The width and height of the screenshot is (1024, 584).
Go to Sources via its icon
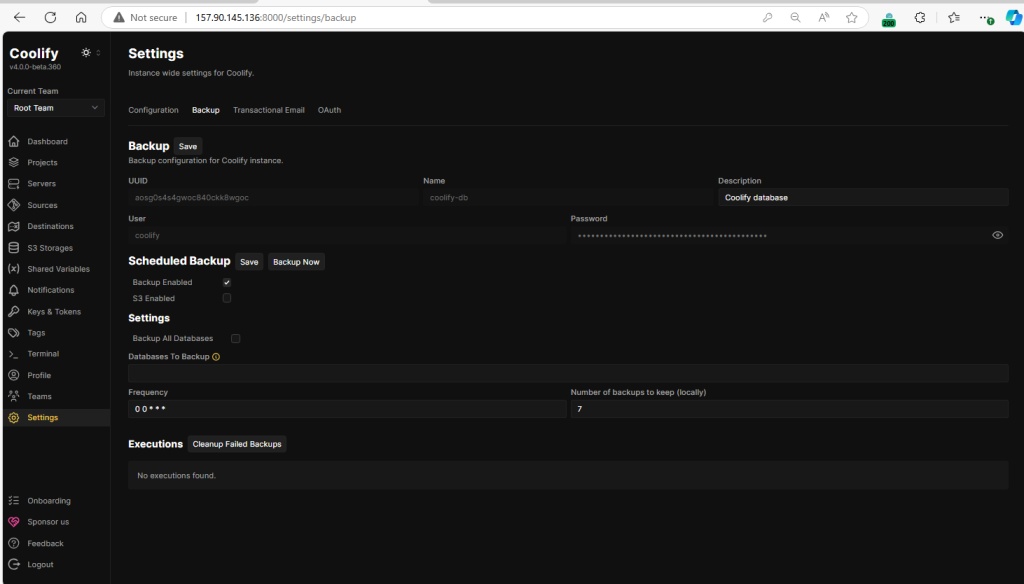(x=14, y=205)
